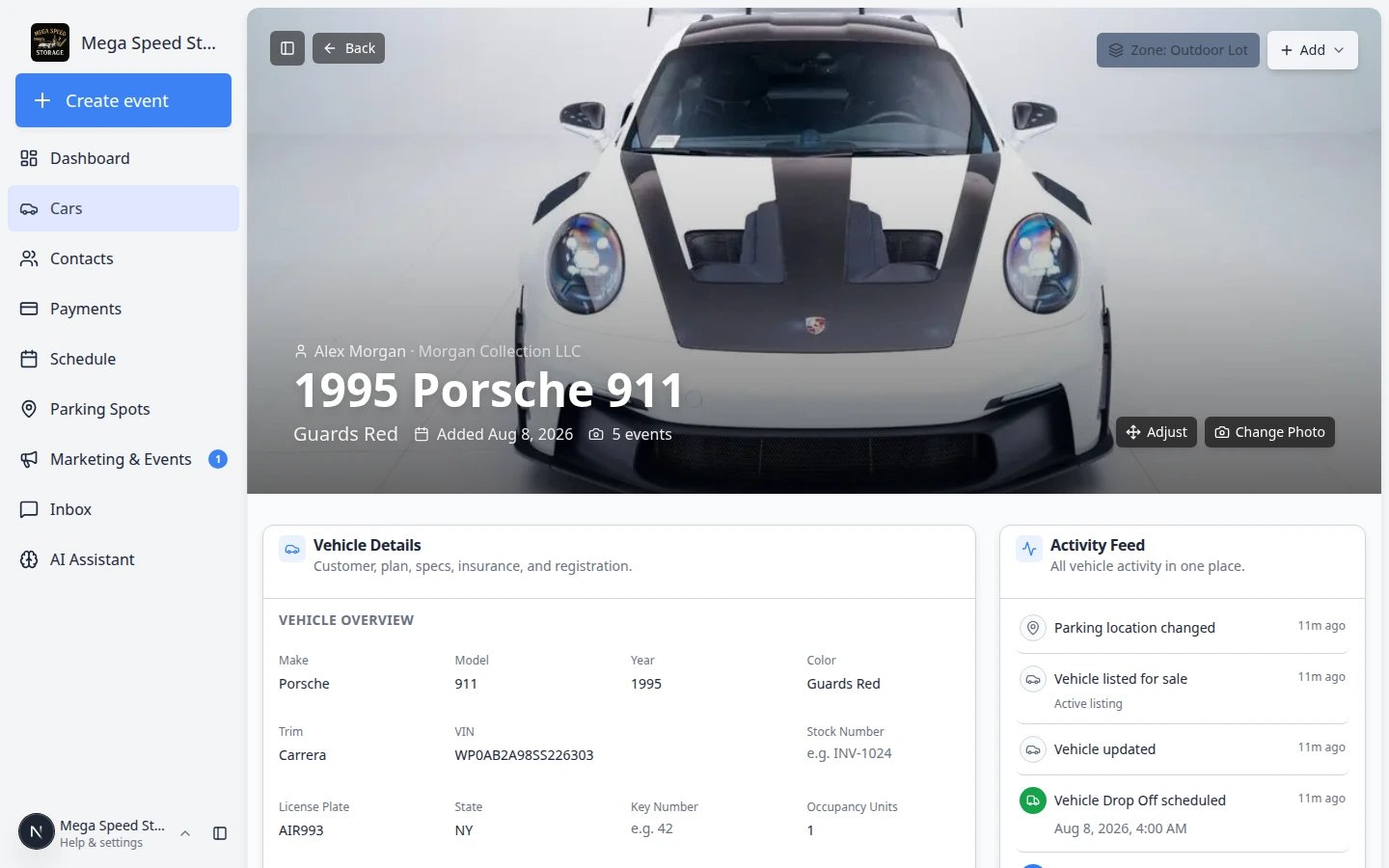
Task: Click the green Vehicle Drop Off icon
Action: [x=1033, y=800]
